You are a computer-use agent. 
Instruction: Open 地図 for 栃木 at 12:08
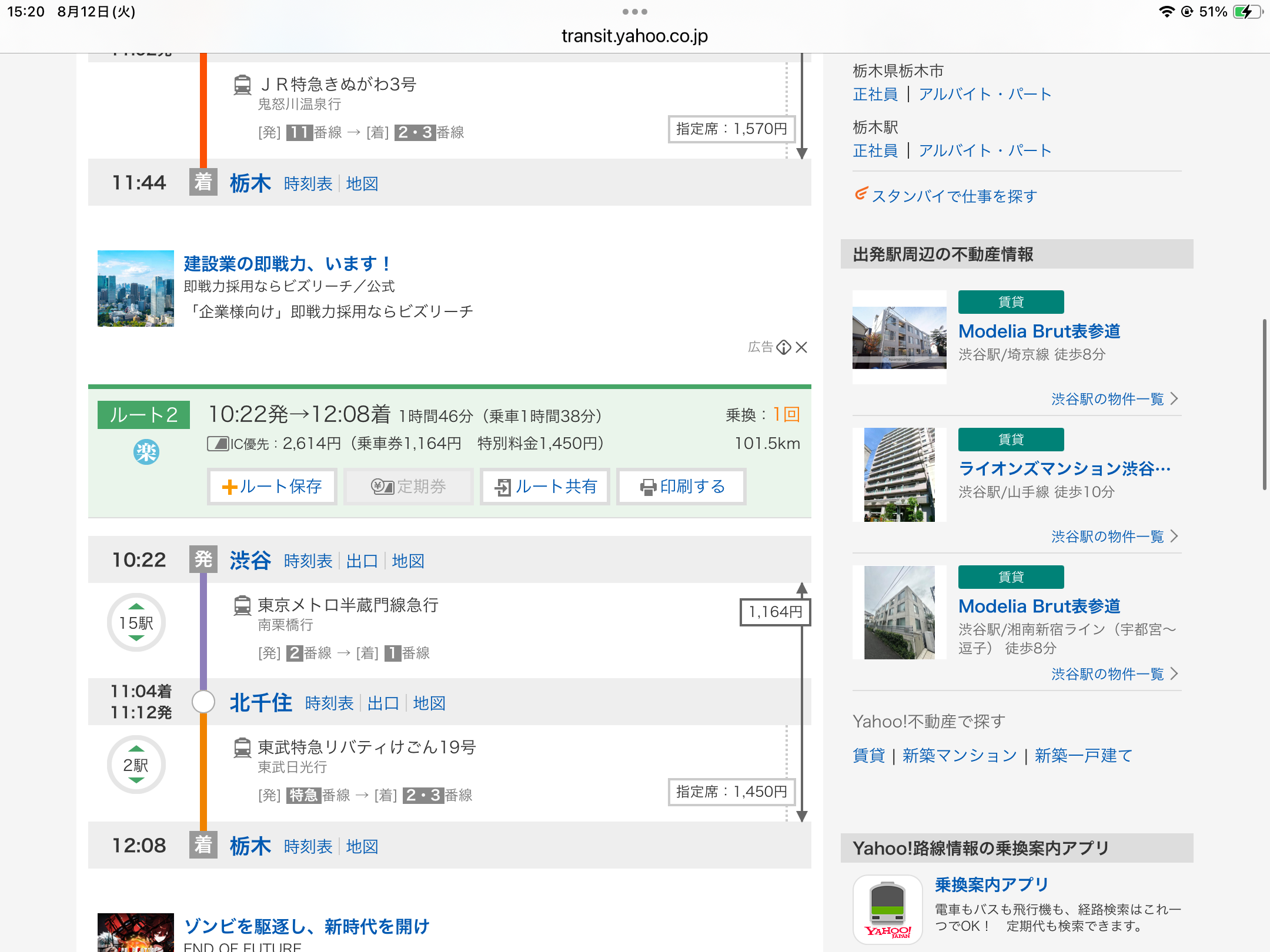coord(362,847)
